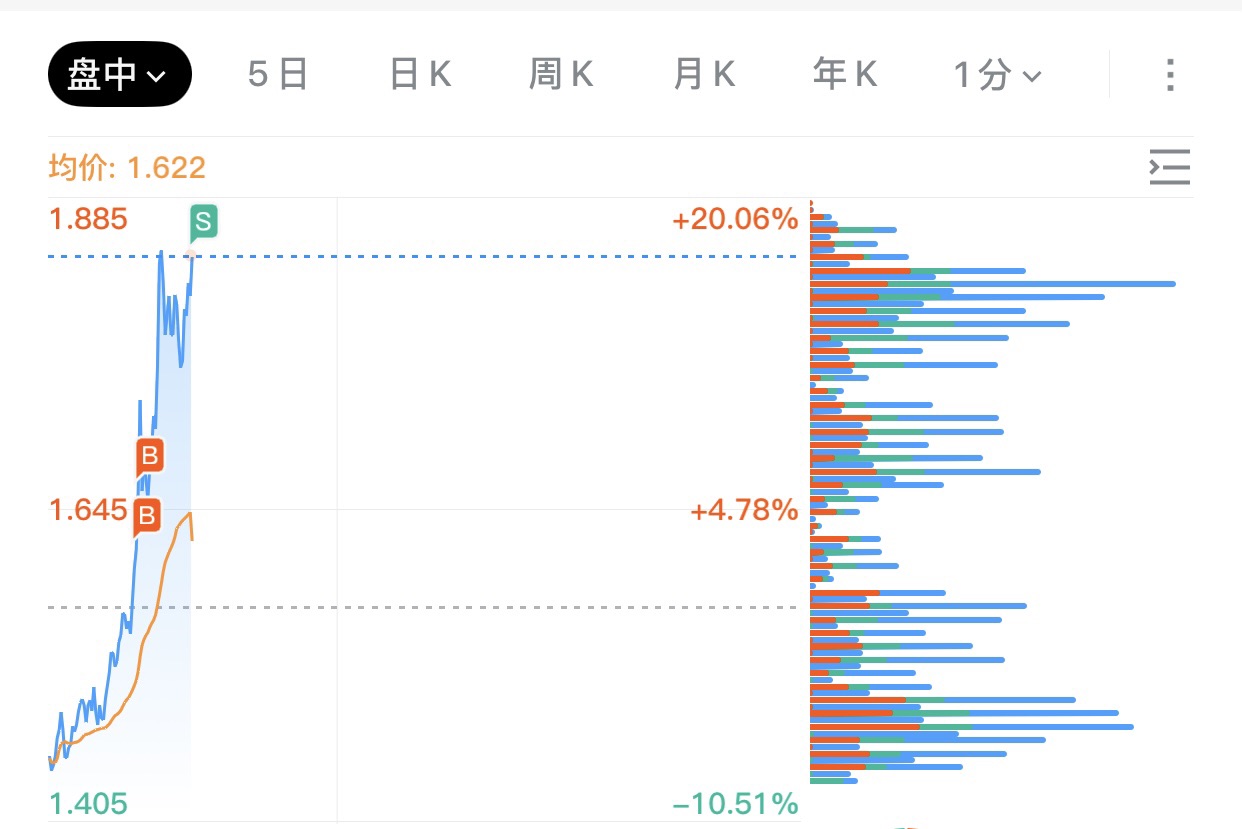Screen dimensions: 1242x829
Task: Select the 日K chart tab
Action: point(420,74)
